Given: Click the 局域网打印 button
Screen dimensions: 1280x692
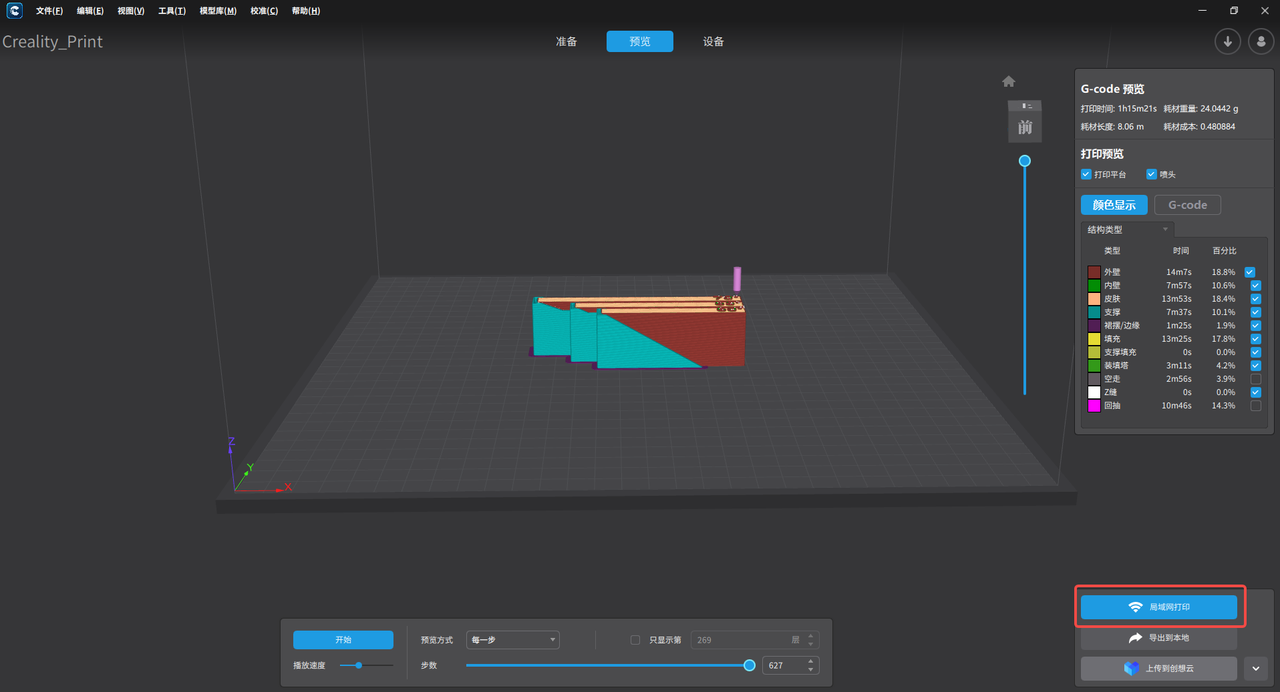Looking at the screenshot, I should point(1159,607).
